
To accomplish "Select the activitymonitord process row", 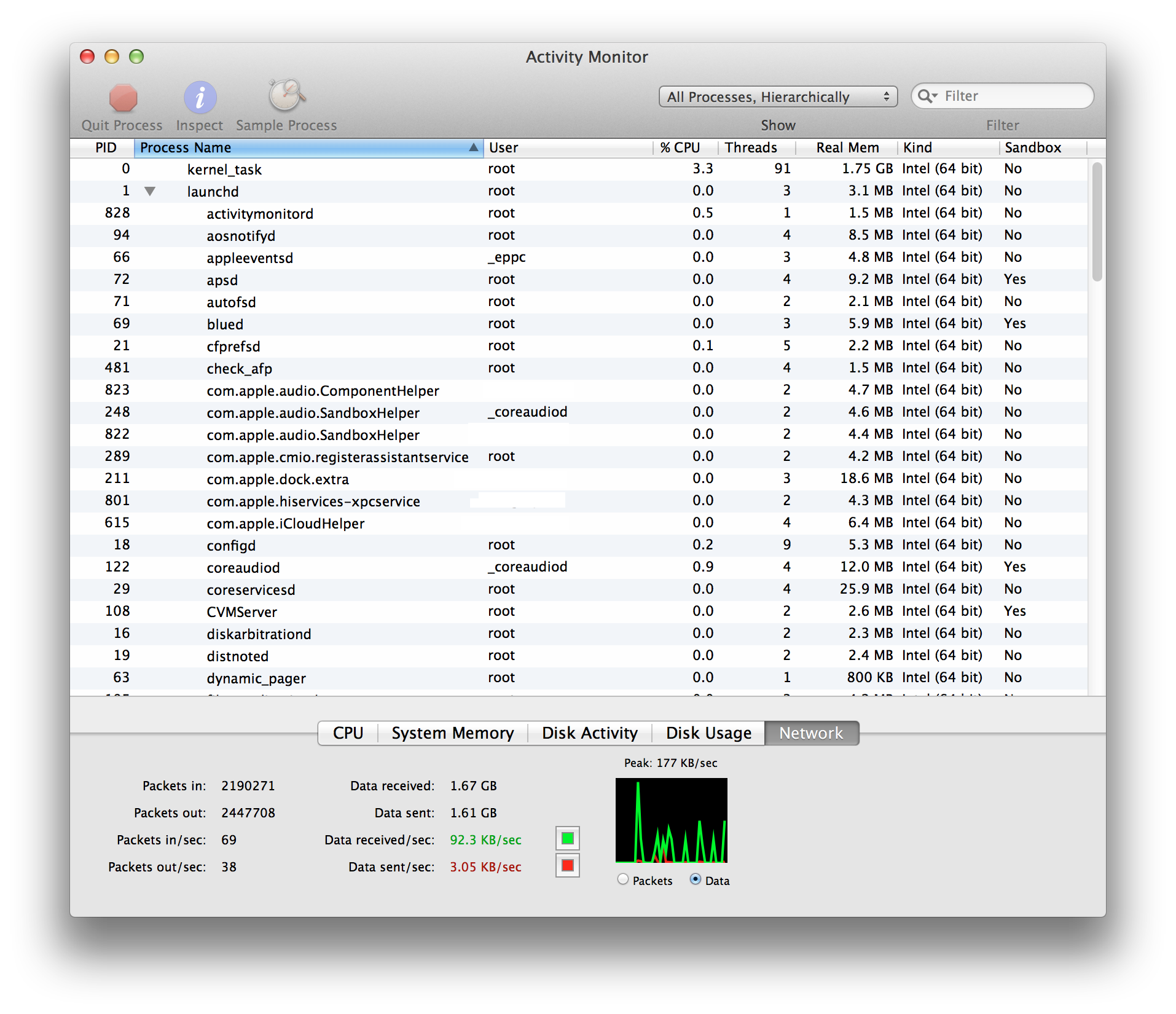I will coord(579,213).
